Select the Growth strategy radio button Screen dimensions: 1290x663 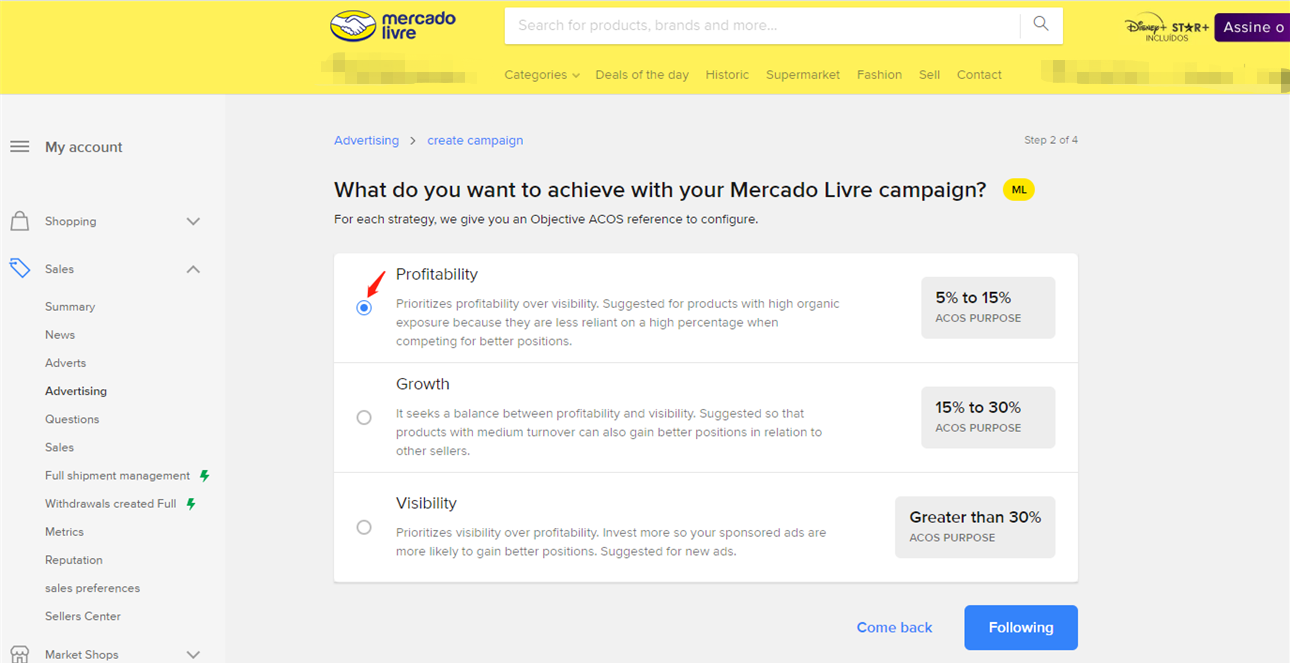(364, 418)
